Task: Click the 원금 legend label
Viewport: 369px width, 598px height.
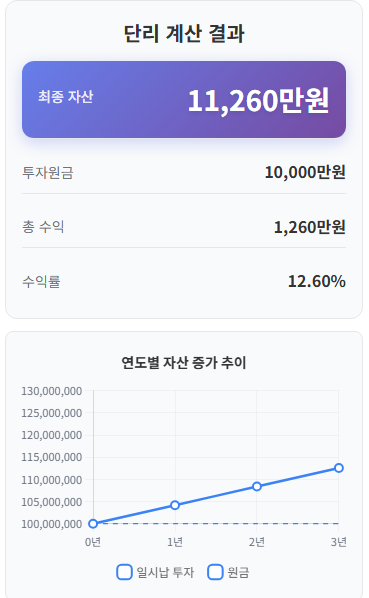Action: (238, 572)
